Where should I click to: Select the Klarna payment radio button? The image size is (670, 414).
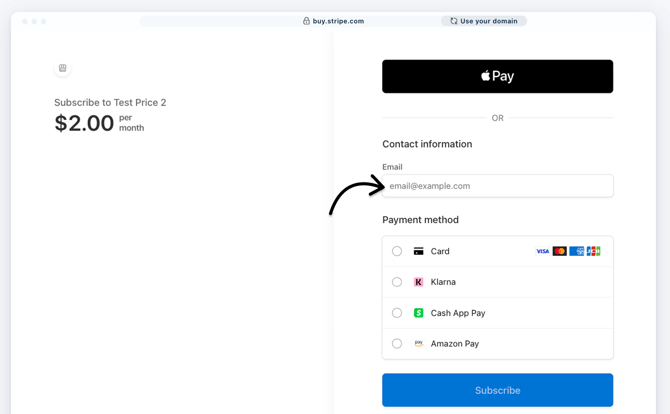(397, 282)
